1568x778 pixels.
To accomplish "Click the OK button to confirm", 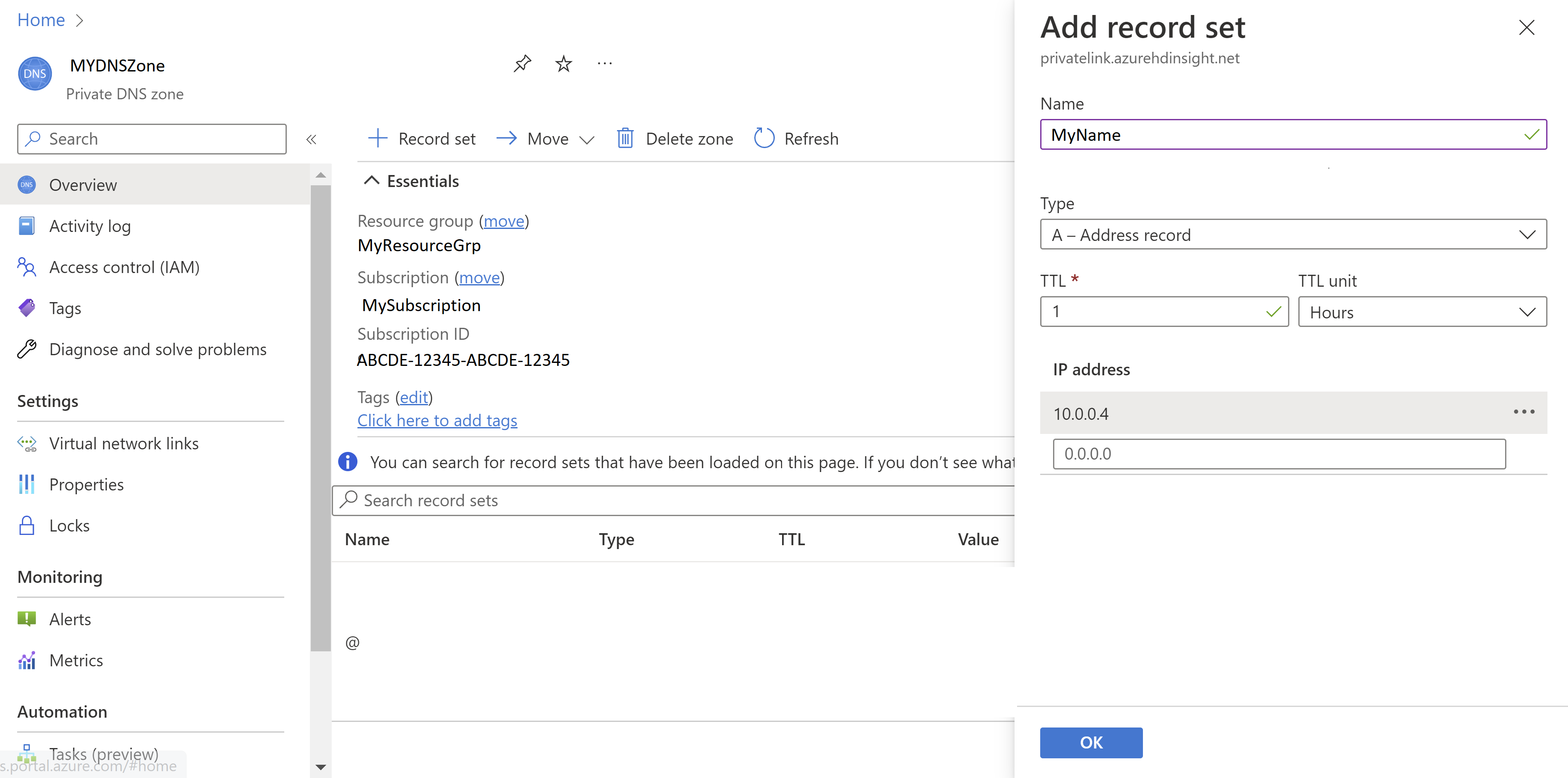I will coord(1091,741).
